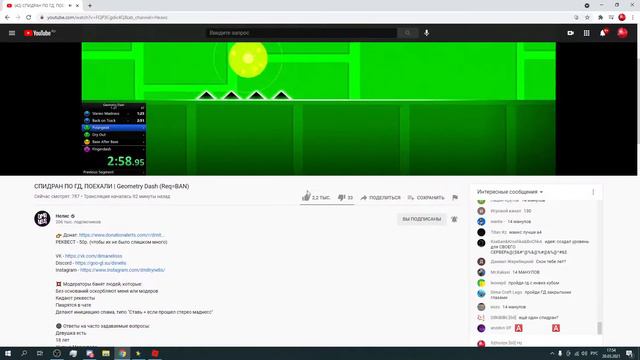Click the browser address bar URL
This screenshot has height=360, width=640.
tap(107, 18)
